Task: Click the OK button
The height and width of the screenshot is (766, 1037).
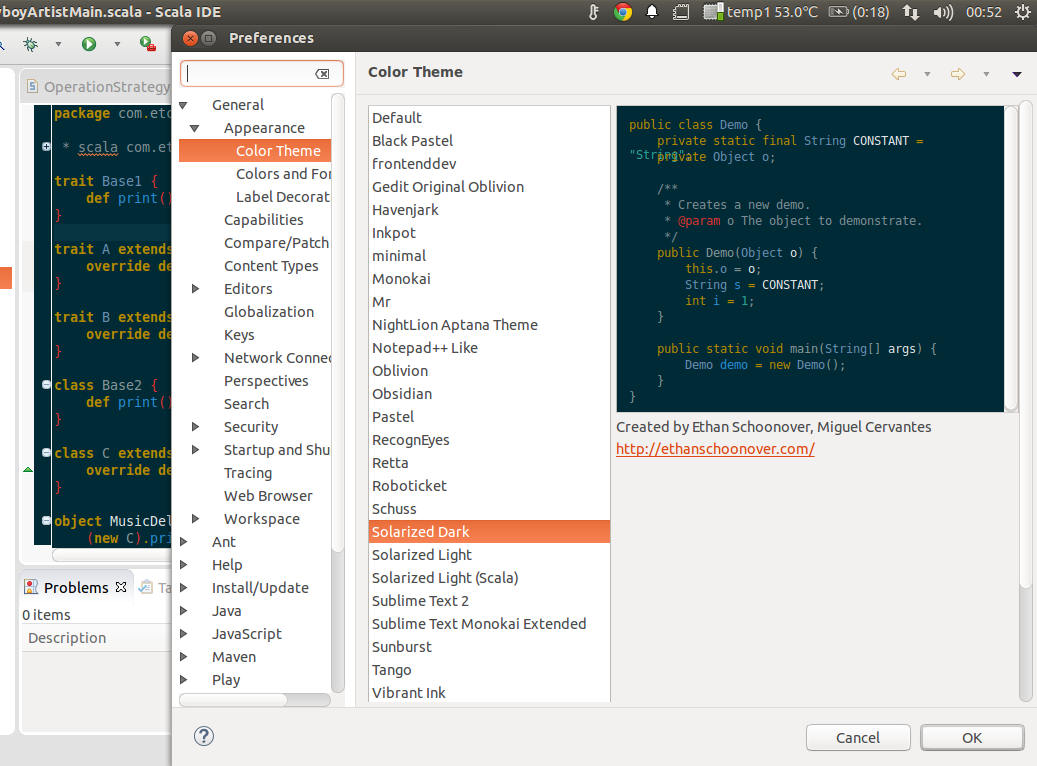Action: 972,738
